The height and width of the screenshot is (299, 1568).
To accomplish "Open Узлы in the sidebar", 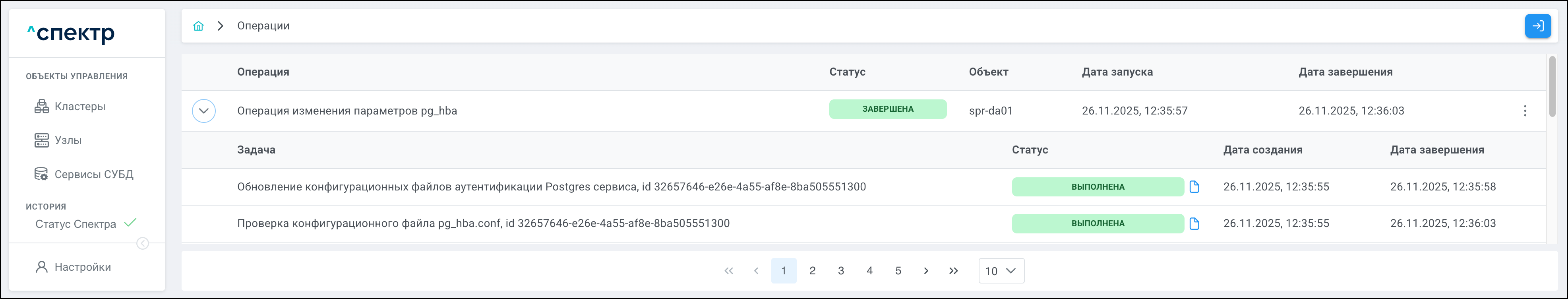I will 68,141.
